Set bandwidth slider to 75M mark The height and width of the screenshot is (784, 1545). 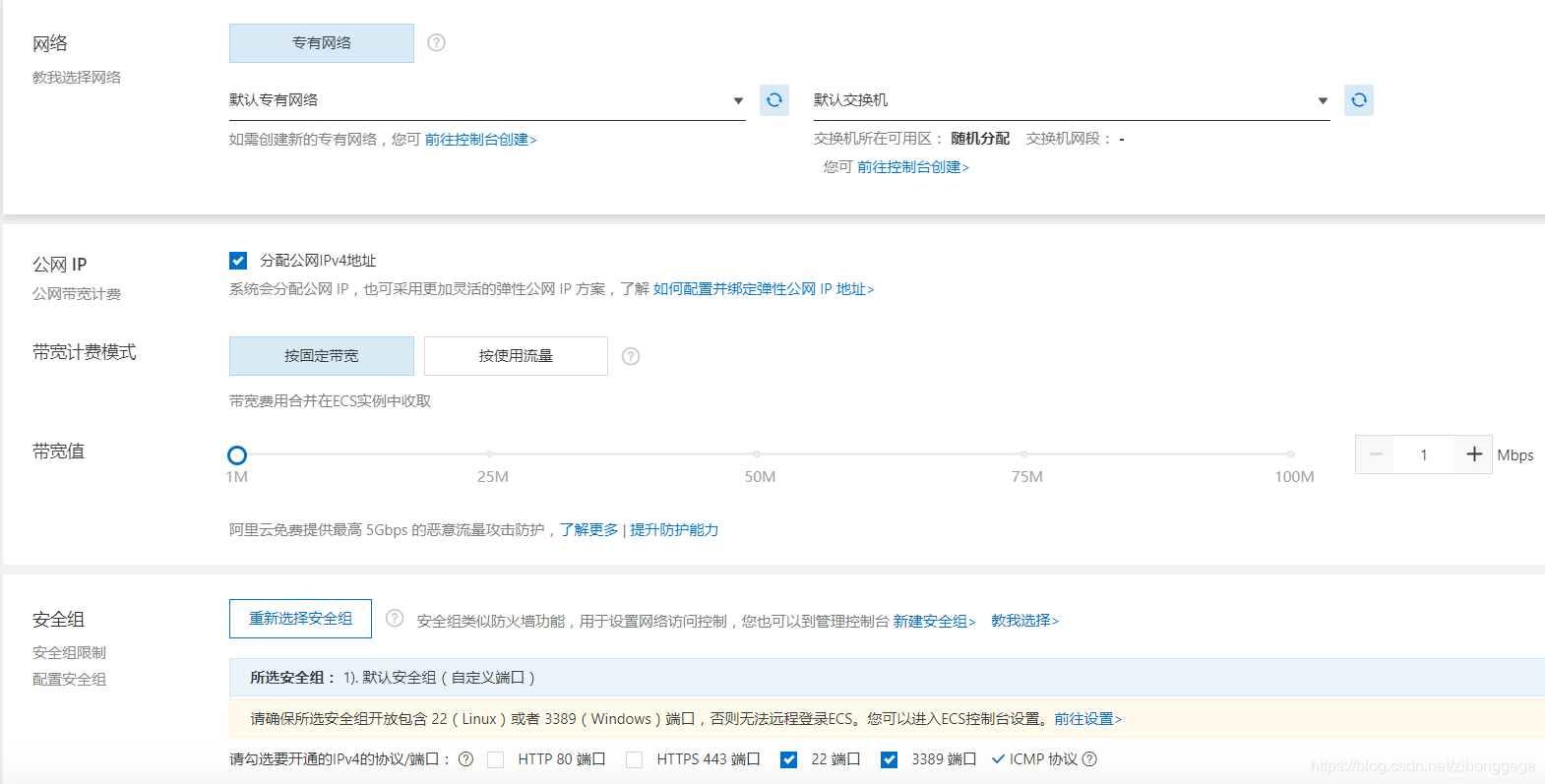click(1023, 454)
